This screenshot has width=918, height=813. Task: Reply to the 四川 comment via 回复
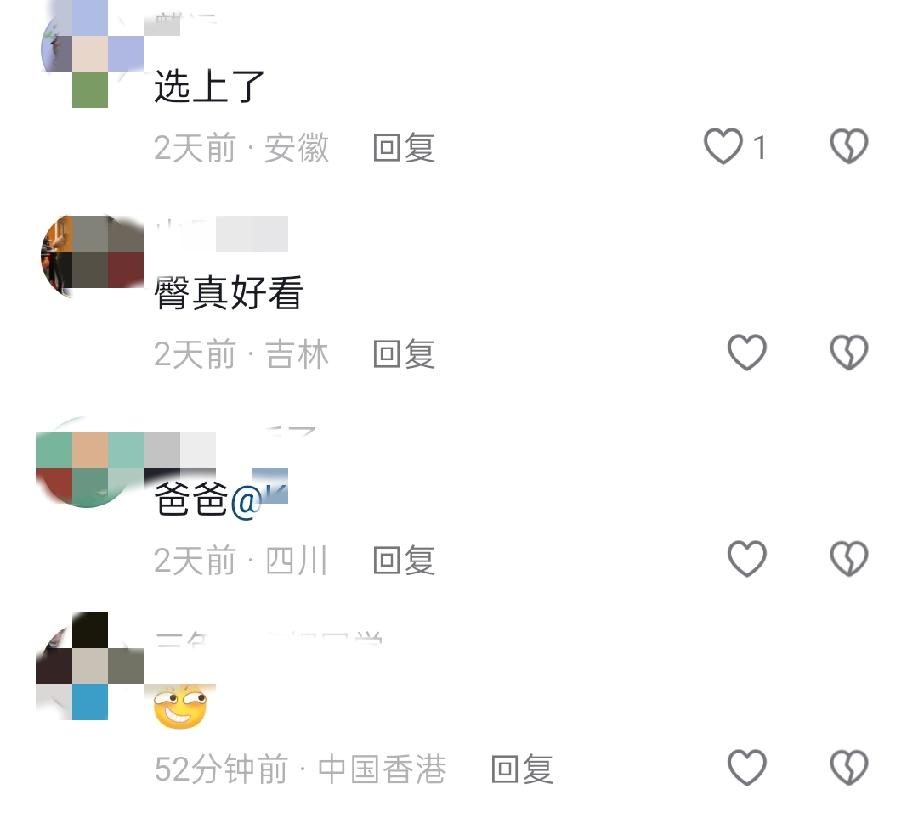point(404,560)
